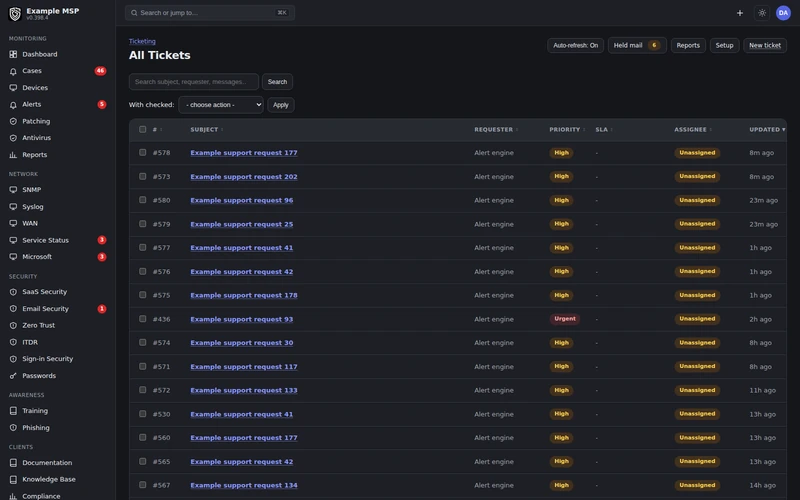Click the Example MSP shield logo
Screen dimensions: 800x500
click(x=15, y=14)
